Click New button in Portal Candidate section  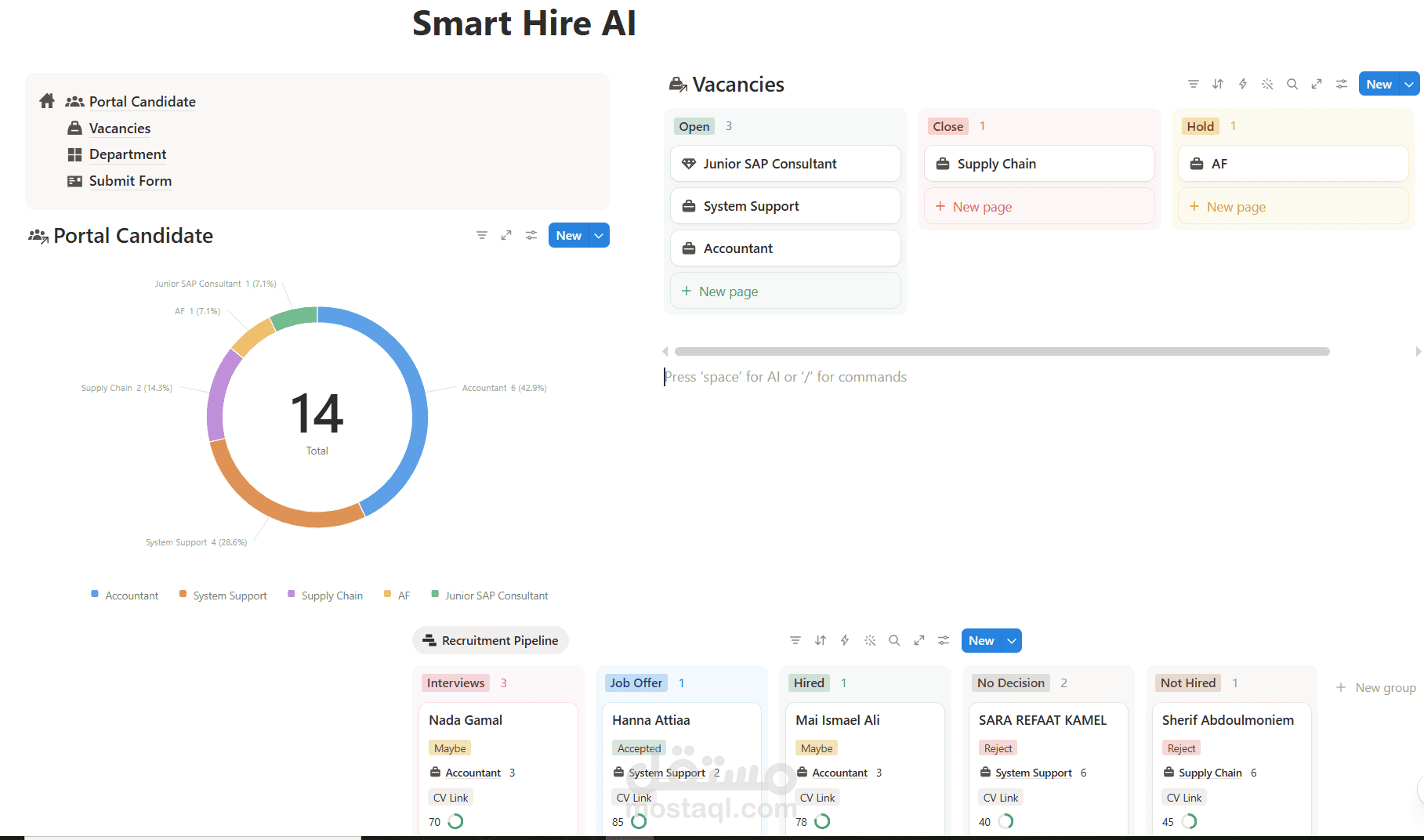[x=569, y=236]
